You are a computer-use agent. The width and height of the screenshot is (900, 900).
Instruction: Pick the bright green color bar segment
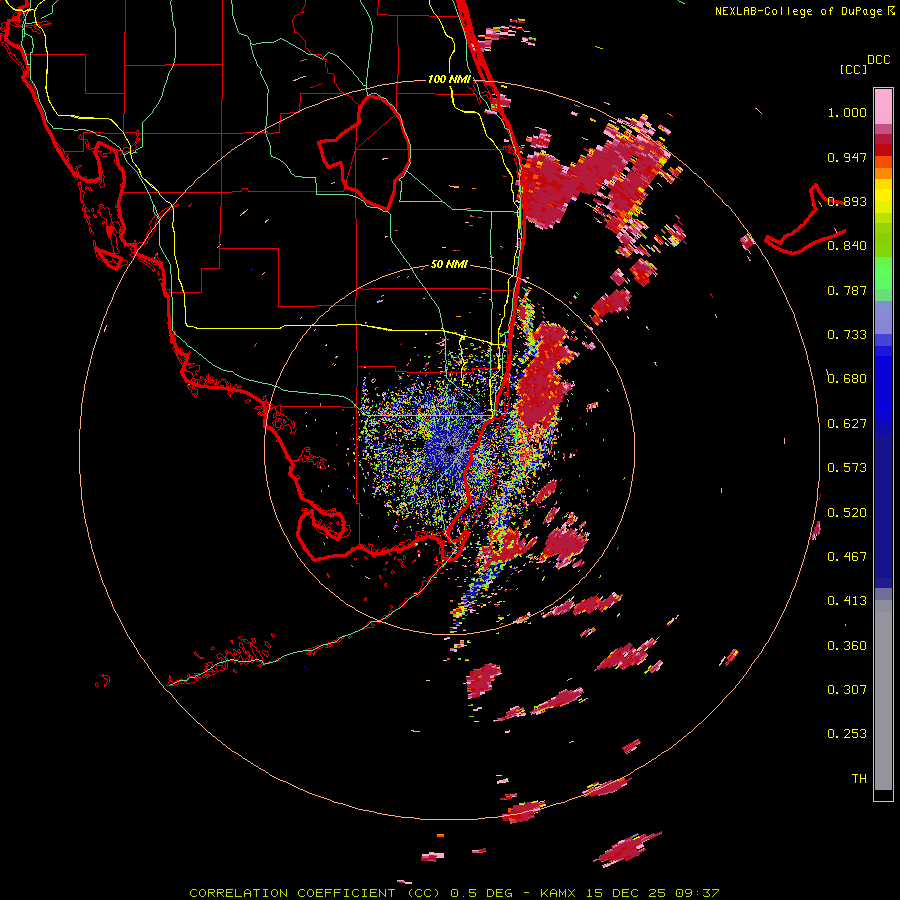coord(883,273)
